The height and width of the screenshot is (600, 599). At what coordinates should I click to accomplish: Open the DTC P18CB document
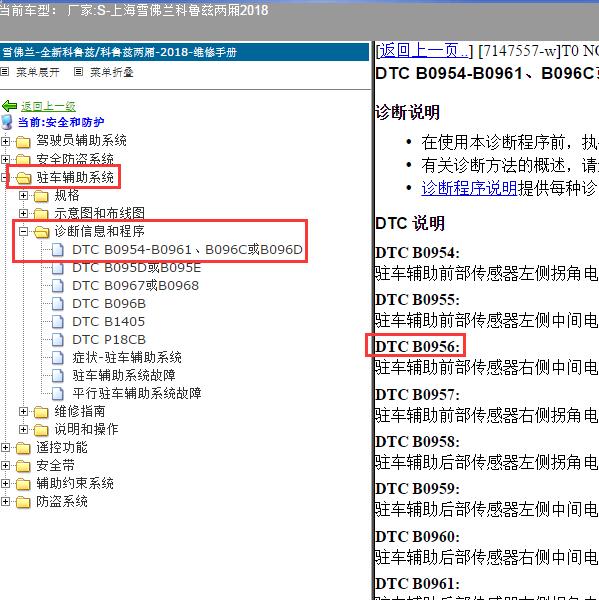[x=109, y=339]
